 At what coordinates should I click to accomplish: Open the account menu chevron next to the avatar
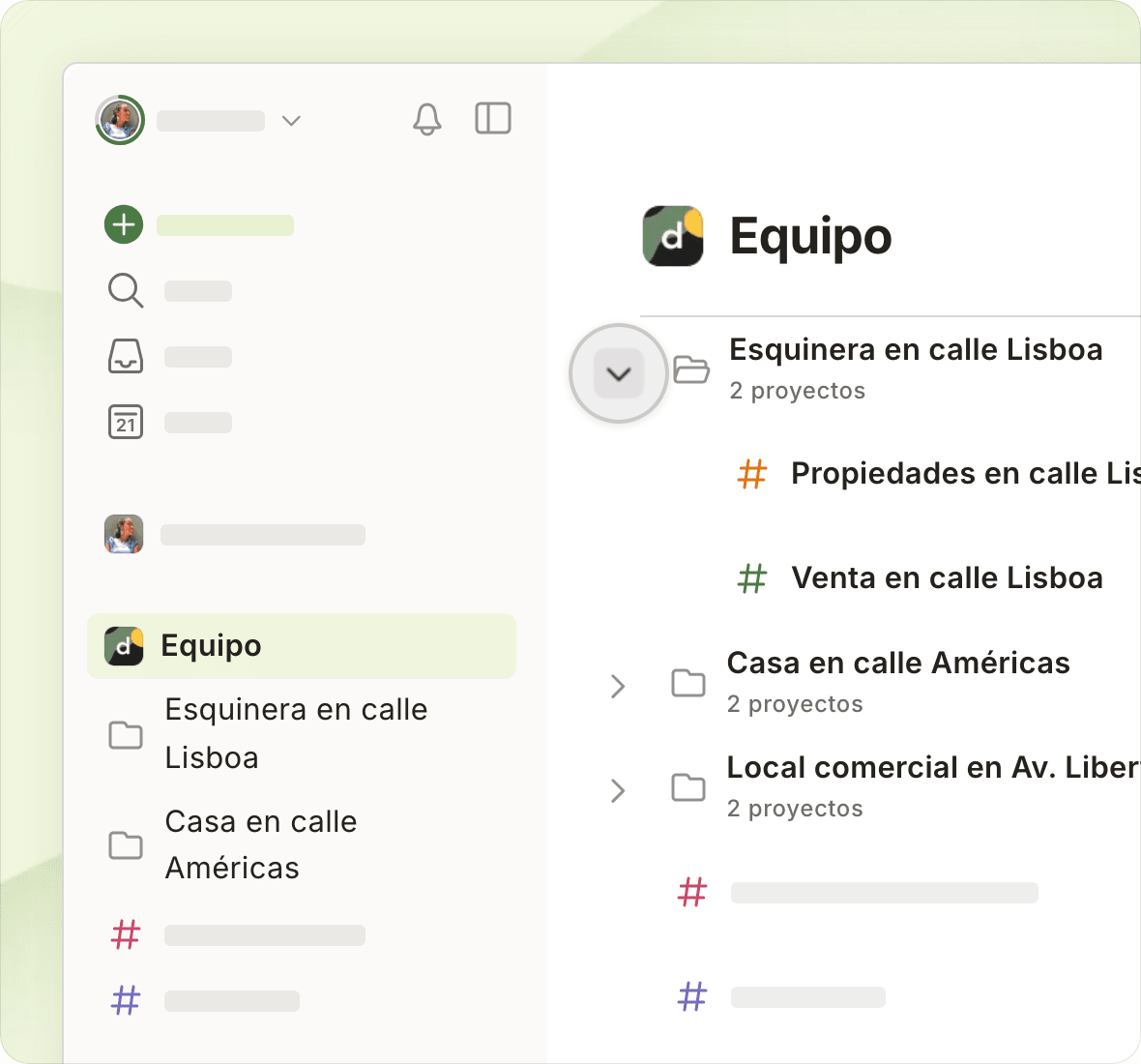[x=291, y=121]
